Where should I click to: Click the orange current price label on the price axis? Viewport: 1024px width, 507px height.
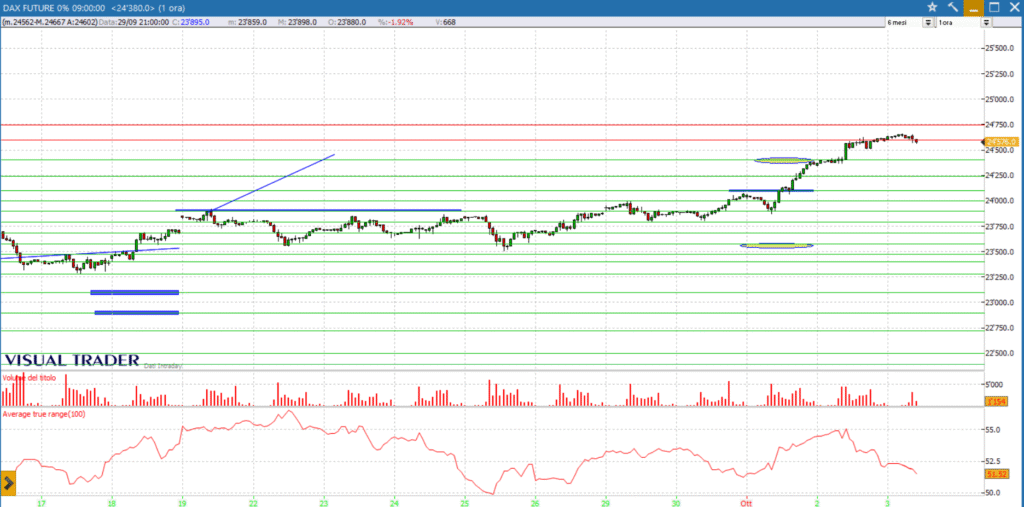(x=1000, y=143)
